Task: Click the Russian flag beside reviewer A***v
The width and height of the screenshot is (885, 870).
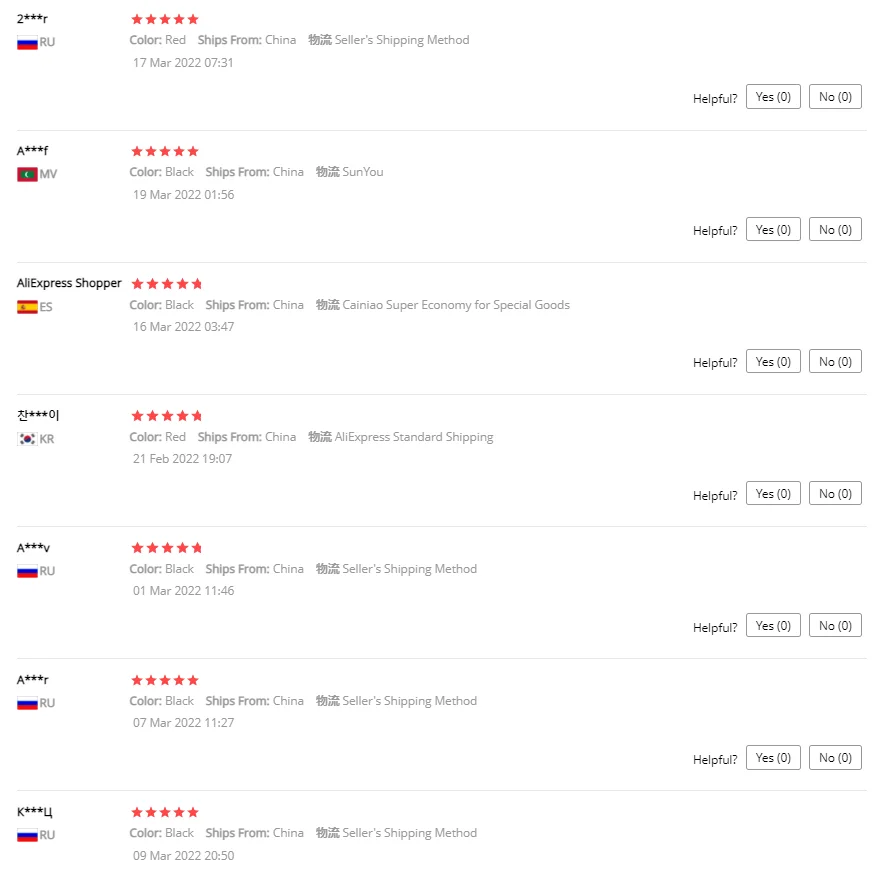Action: pos(27,571)
